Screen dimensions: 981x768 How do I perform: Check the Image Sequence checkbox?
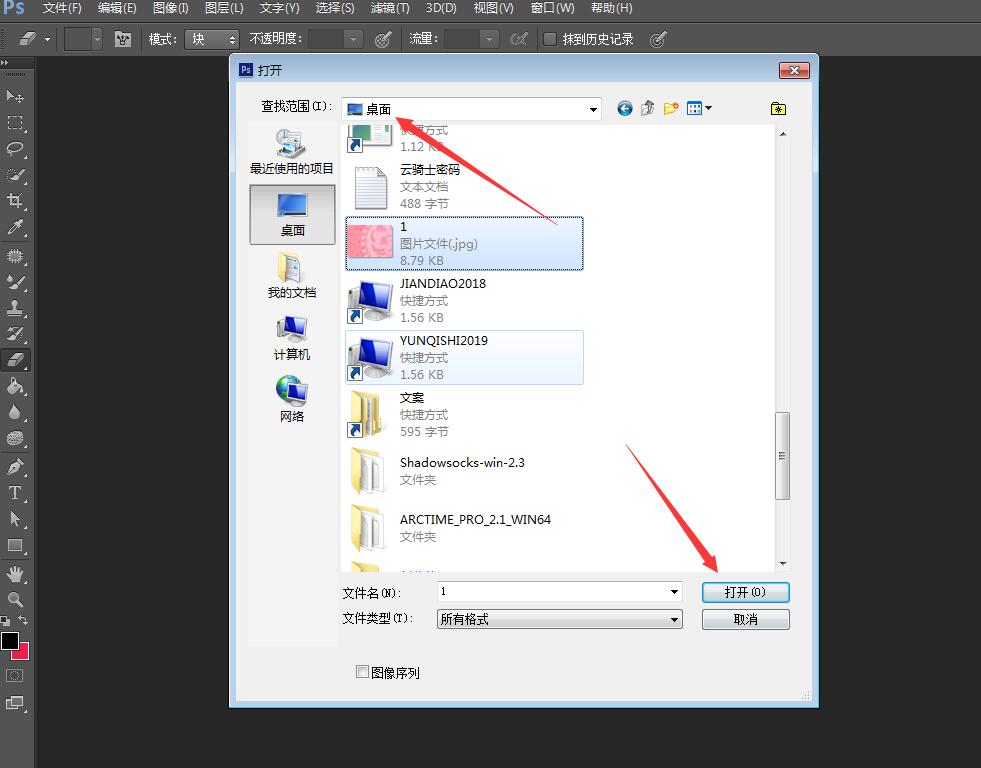pos(362,672)
